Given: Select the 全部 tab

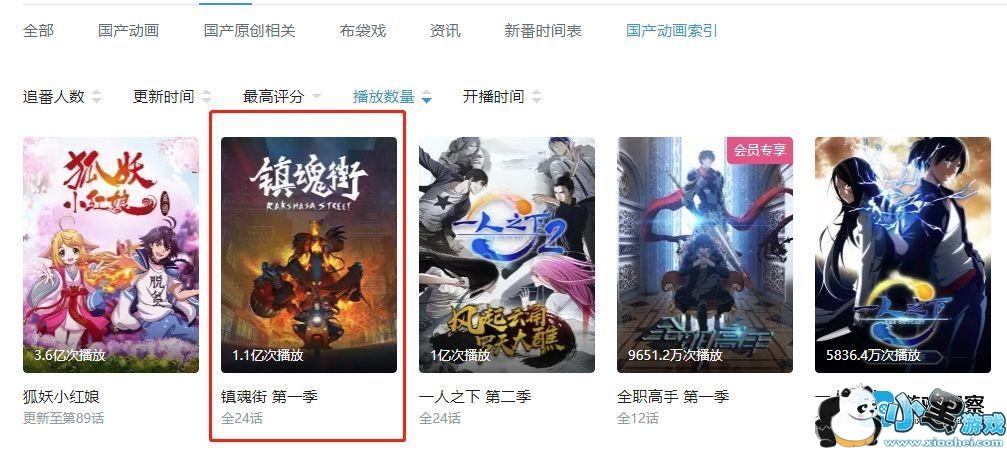Looking at the screenshot, I should tap(39, 30).
